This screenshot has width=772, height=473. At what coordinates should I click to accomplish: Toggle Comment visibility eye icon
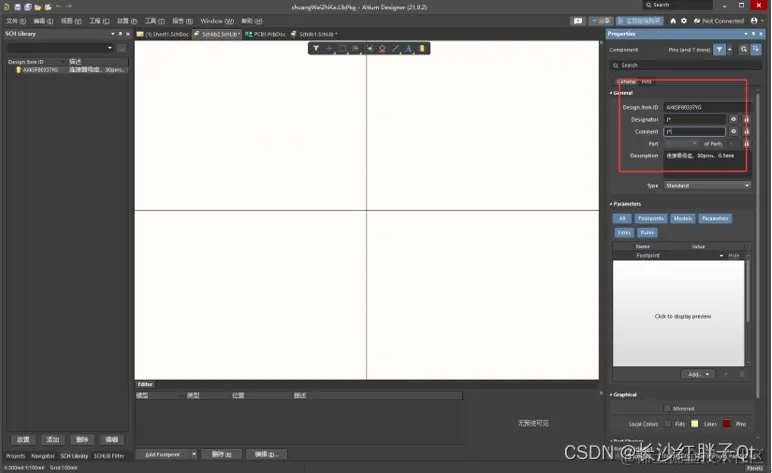click(x=733, y=131)
